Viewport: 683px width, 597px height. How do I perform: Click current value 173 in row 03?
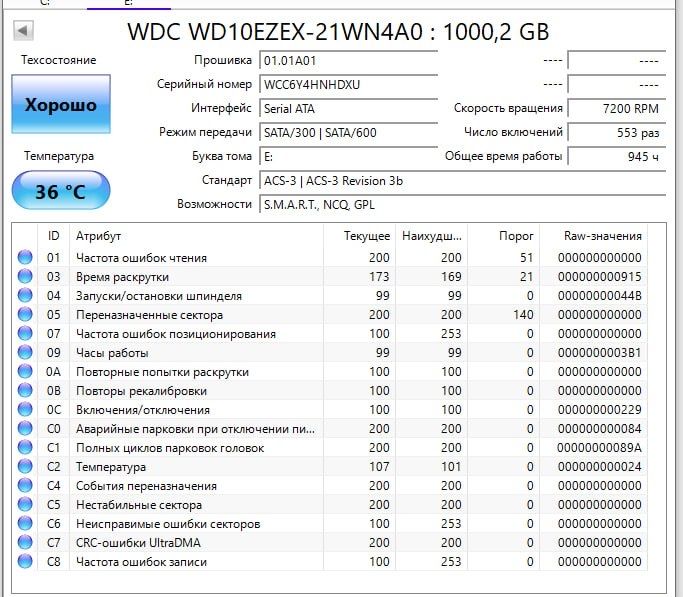[379, 277]
